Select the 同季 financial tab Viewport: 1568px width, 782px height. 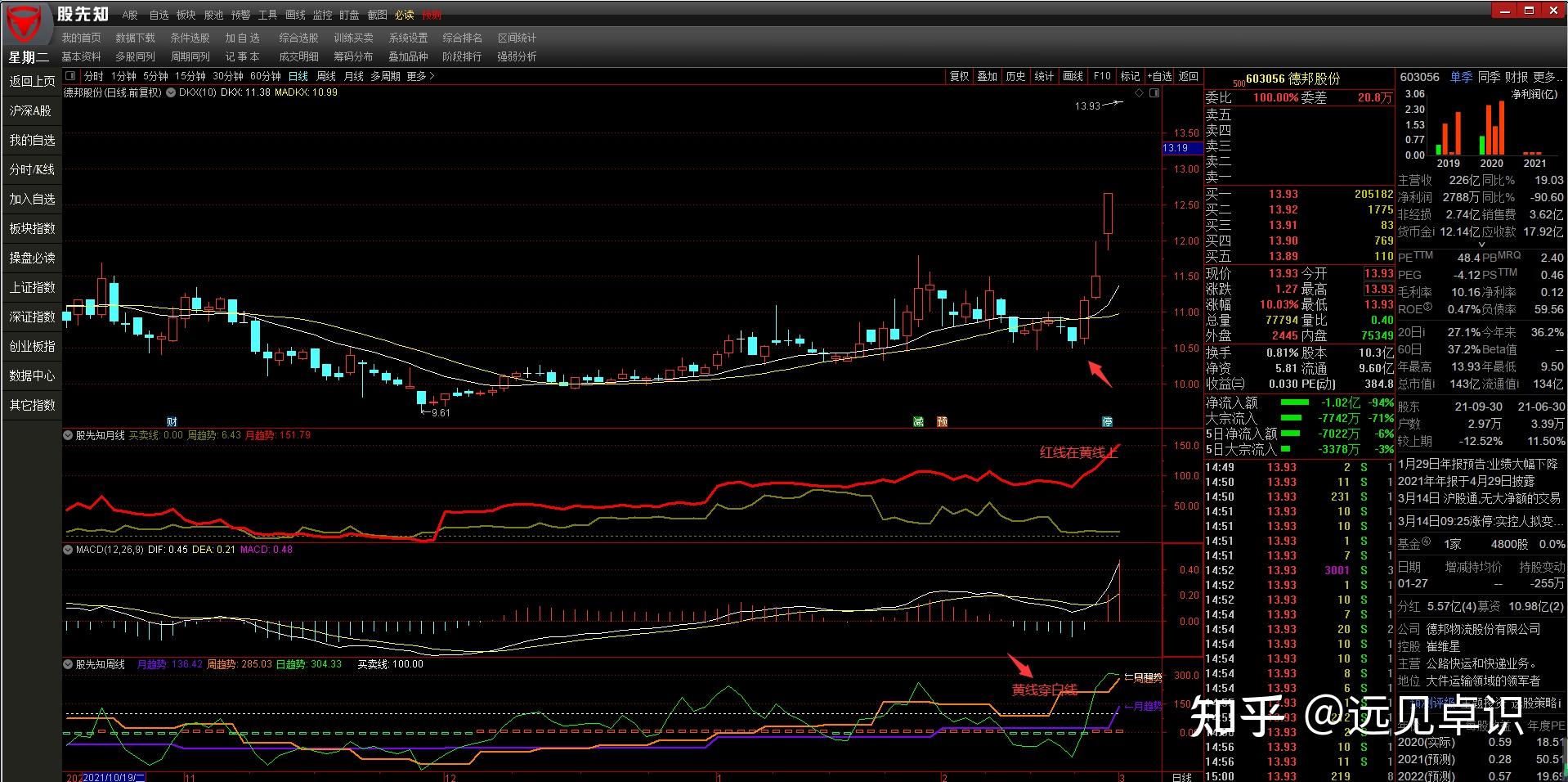[x=1489, y=77]
